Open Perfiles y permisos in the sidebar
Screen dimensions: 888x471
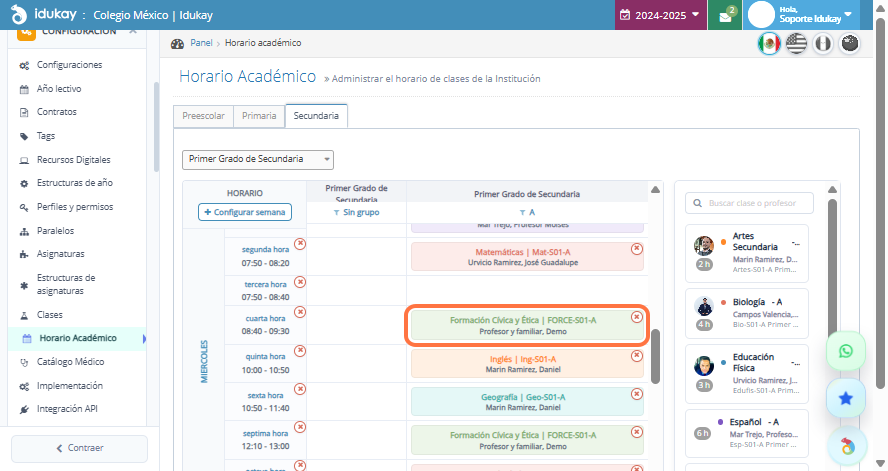coord(75,207)
